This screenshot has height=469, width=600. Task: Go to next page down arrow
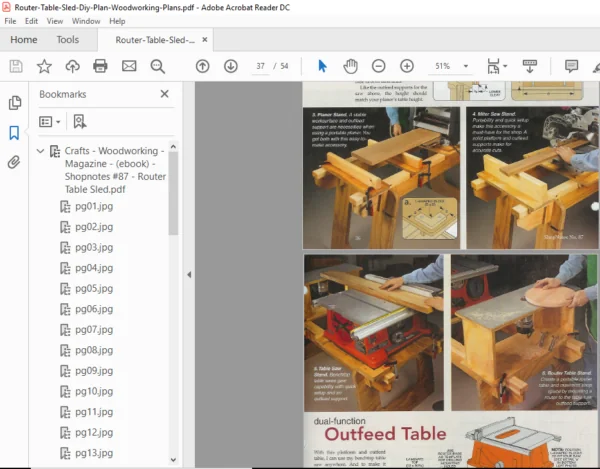[x=231, y=66]
